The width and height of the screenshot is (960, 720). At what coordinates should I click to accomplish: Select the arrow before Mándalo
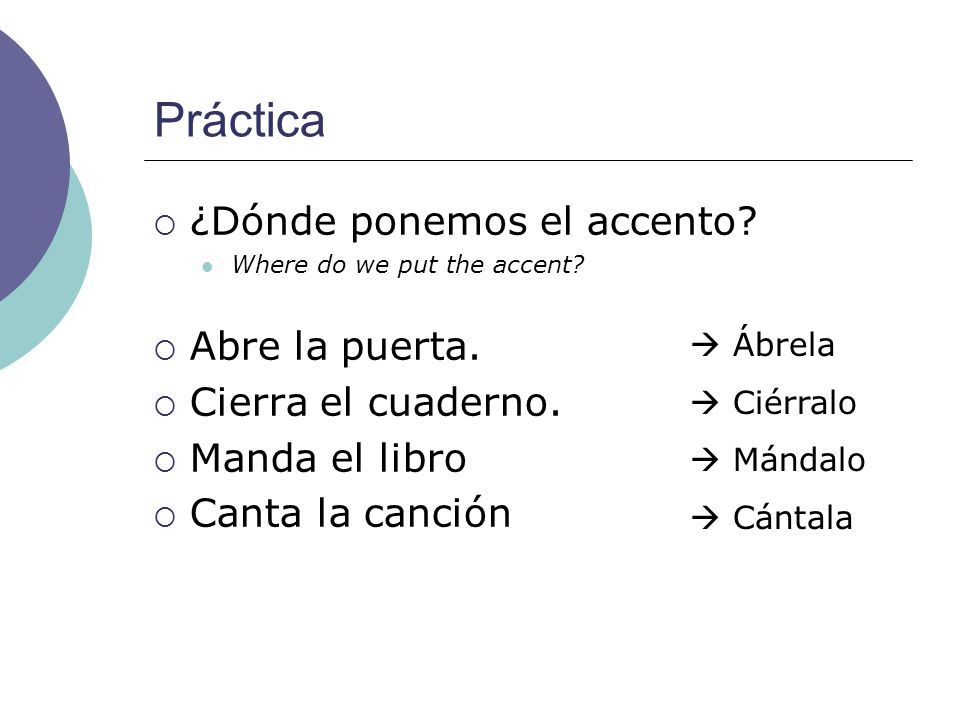coord(705,460)
